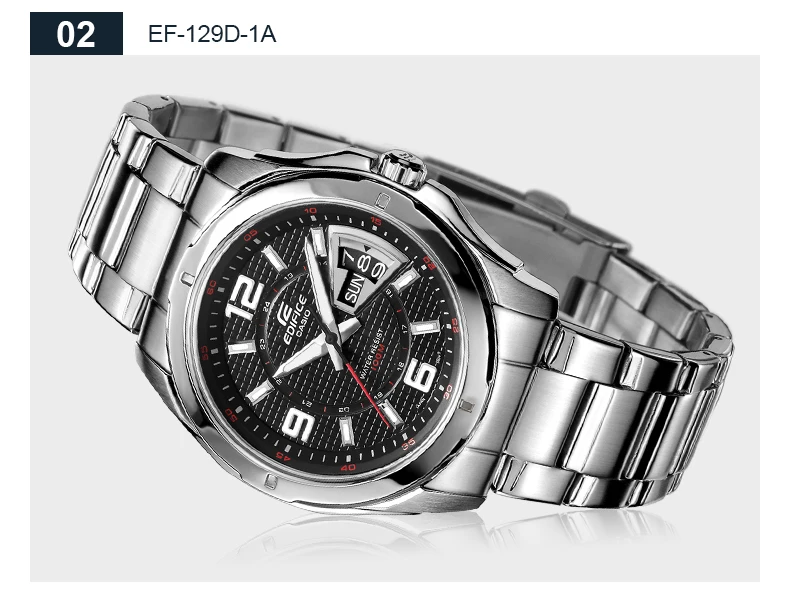
Task: Click the CASIO brand text
Action: (304, 324)
